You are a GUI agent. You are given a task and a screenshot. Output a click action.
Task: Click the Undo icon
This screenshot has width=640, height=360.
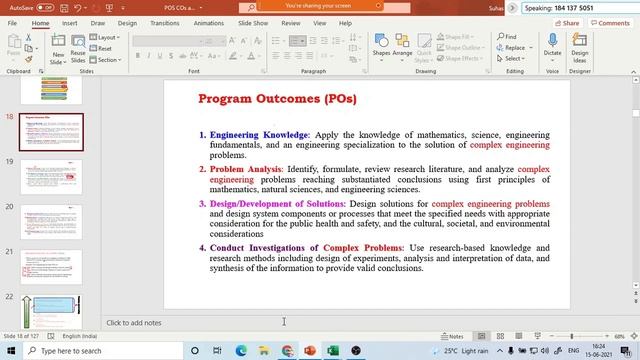pyautogui.click(x=78, y=8)
